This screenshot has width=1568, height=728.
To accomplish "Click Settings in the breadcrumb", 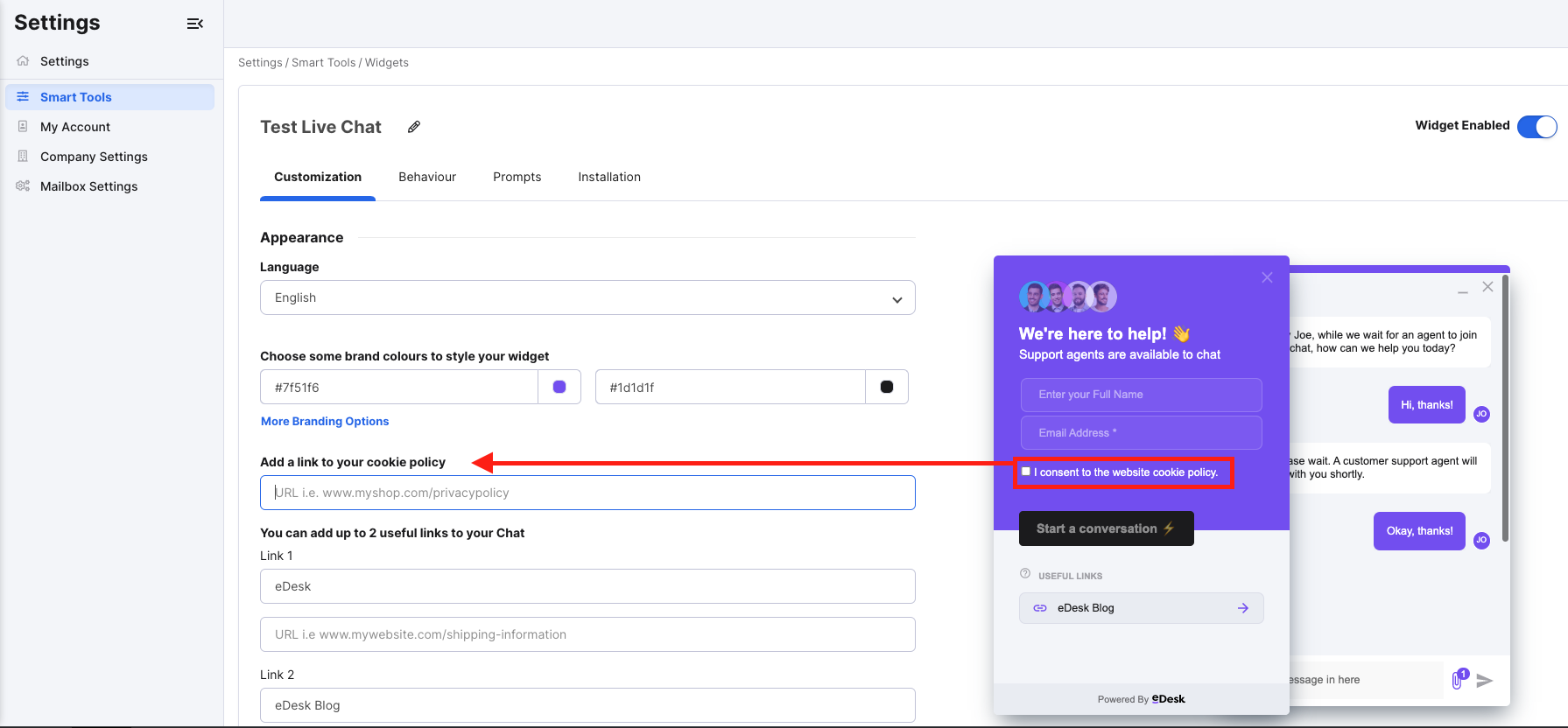I will [260, 63].
